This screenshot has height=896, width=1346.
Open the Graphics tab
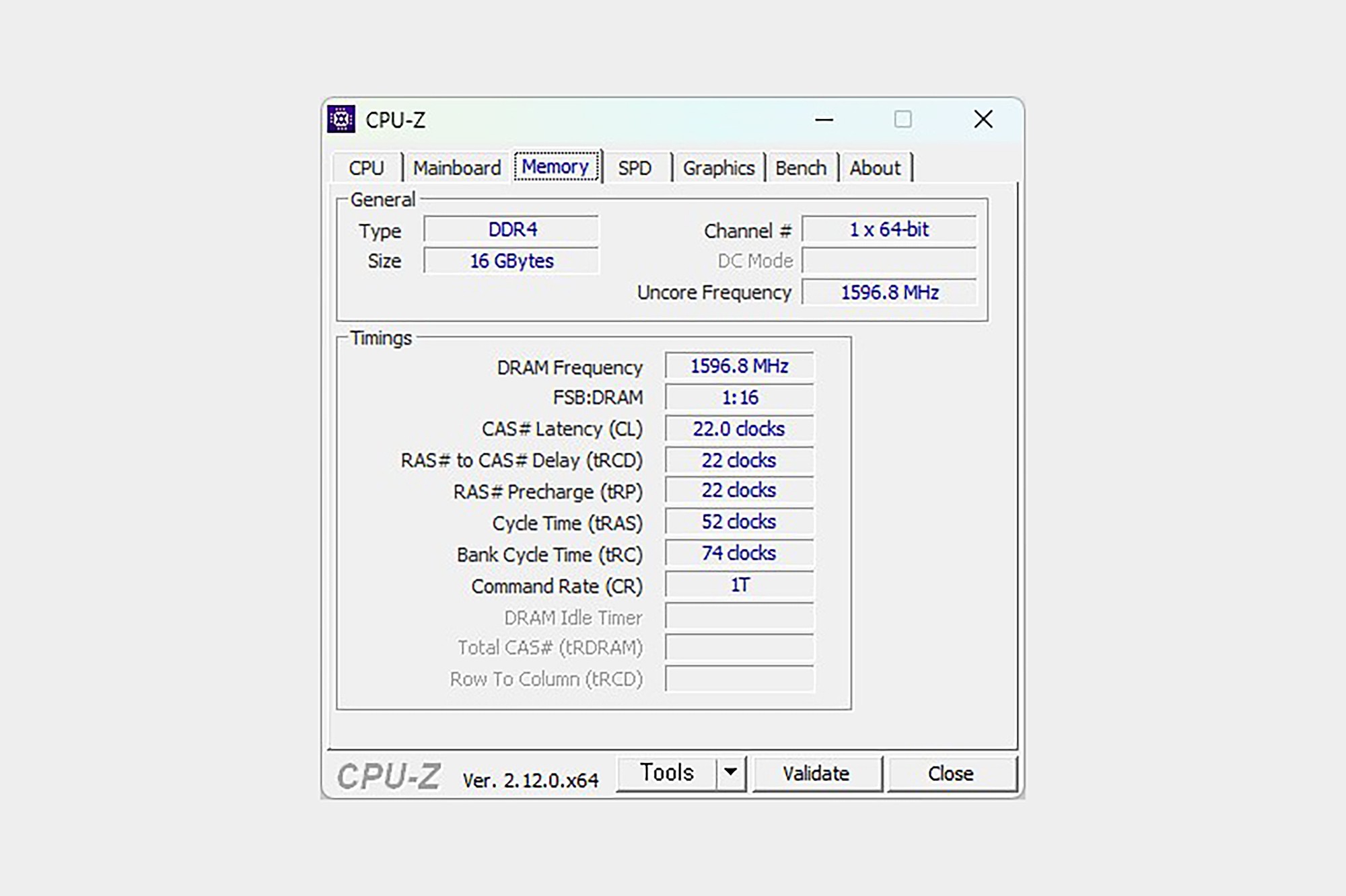718,168
